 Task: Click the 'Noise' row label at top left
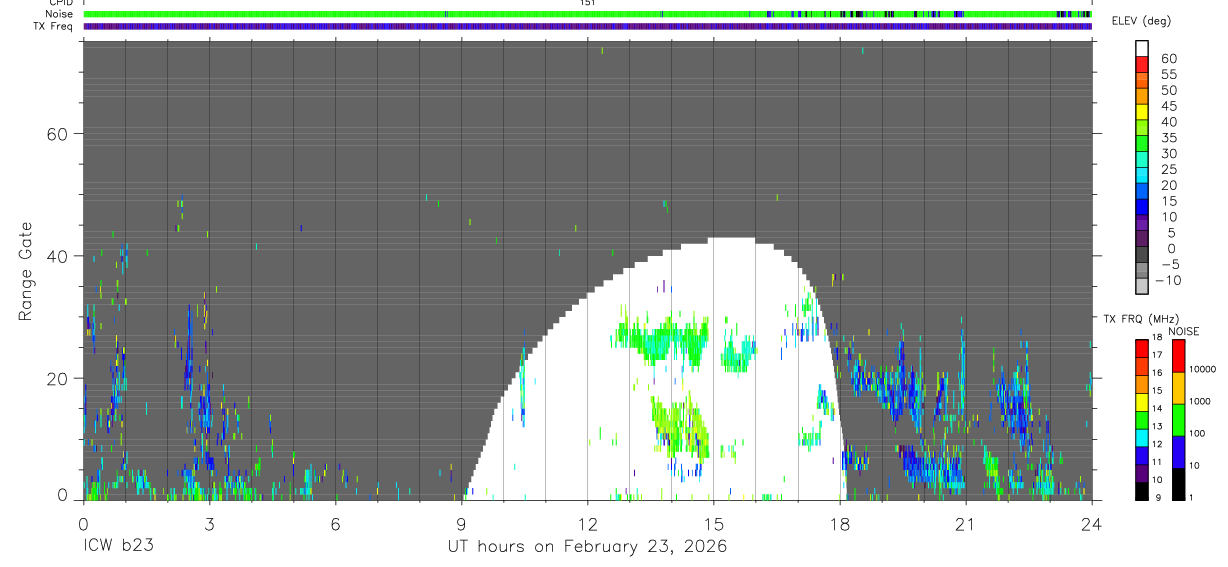pos(60,14)
